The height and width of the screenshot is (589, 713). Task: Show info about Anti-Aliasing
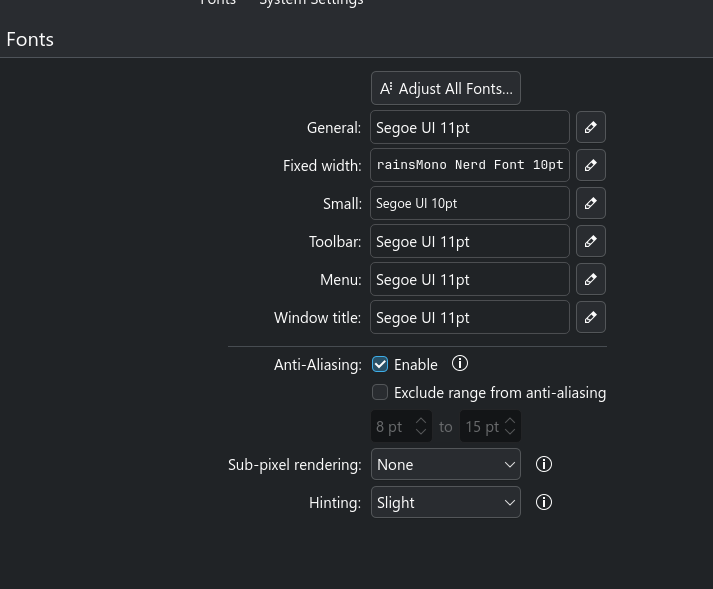coord(460,364)
